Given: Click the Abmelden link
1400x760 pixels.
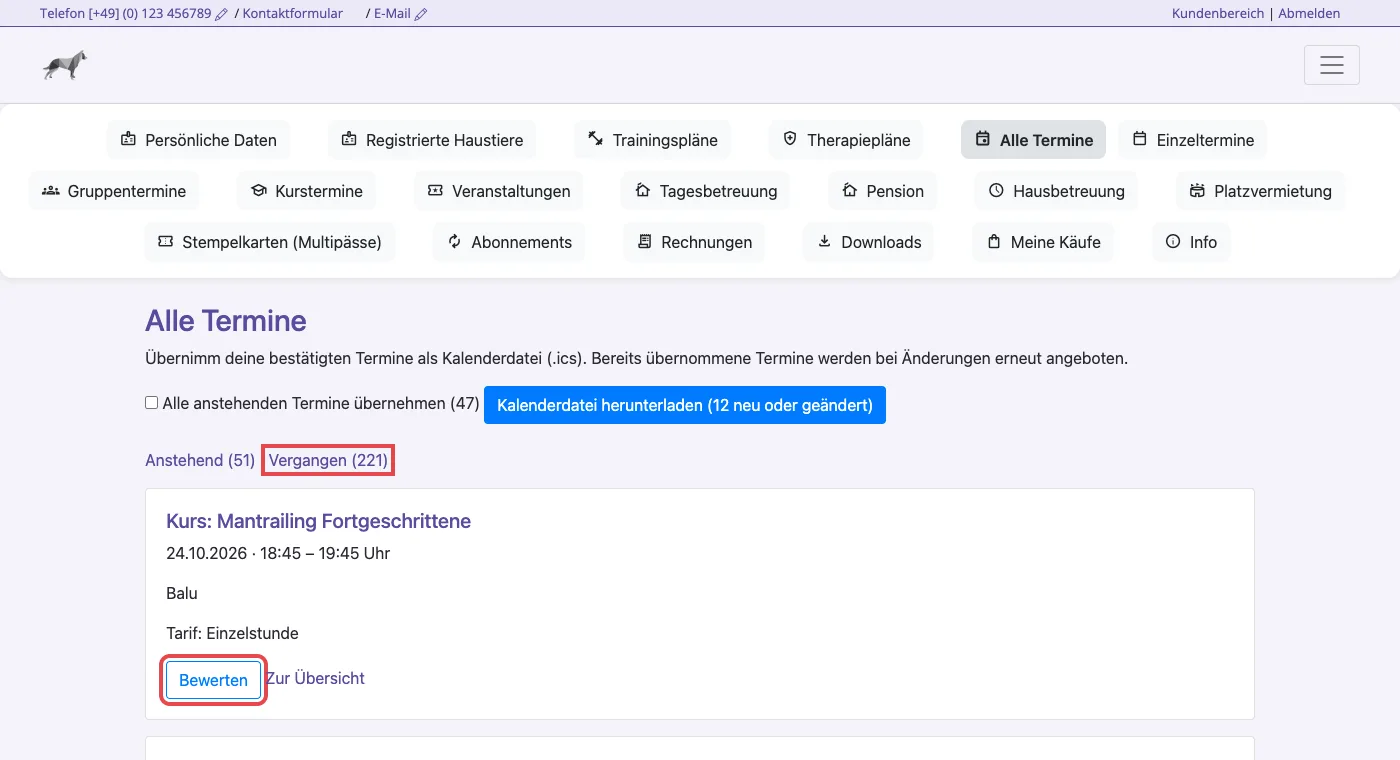Looking at the screenshot, I should tap(1309, 14).
